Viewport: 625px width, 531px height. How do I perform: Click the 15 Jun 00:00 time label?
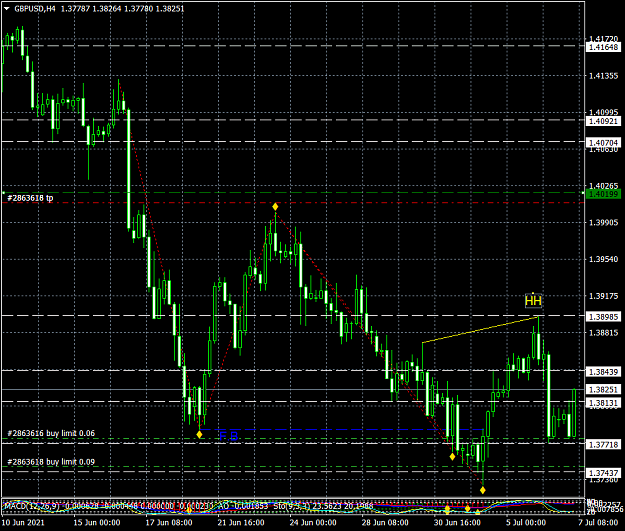pos(97,523)
